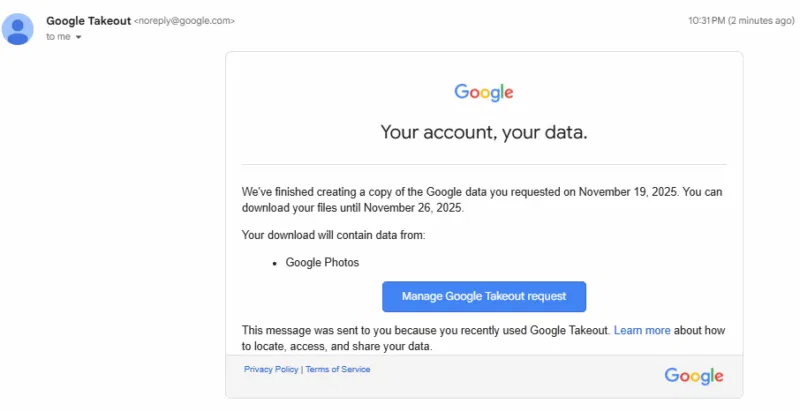Screen dimensions: 800x411
Task: Click the Google Takeout sender name
Action: point(88,20)
